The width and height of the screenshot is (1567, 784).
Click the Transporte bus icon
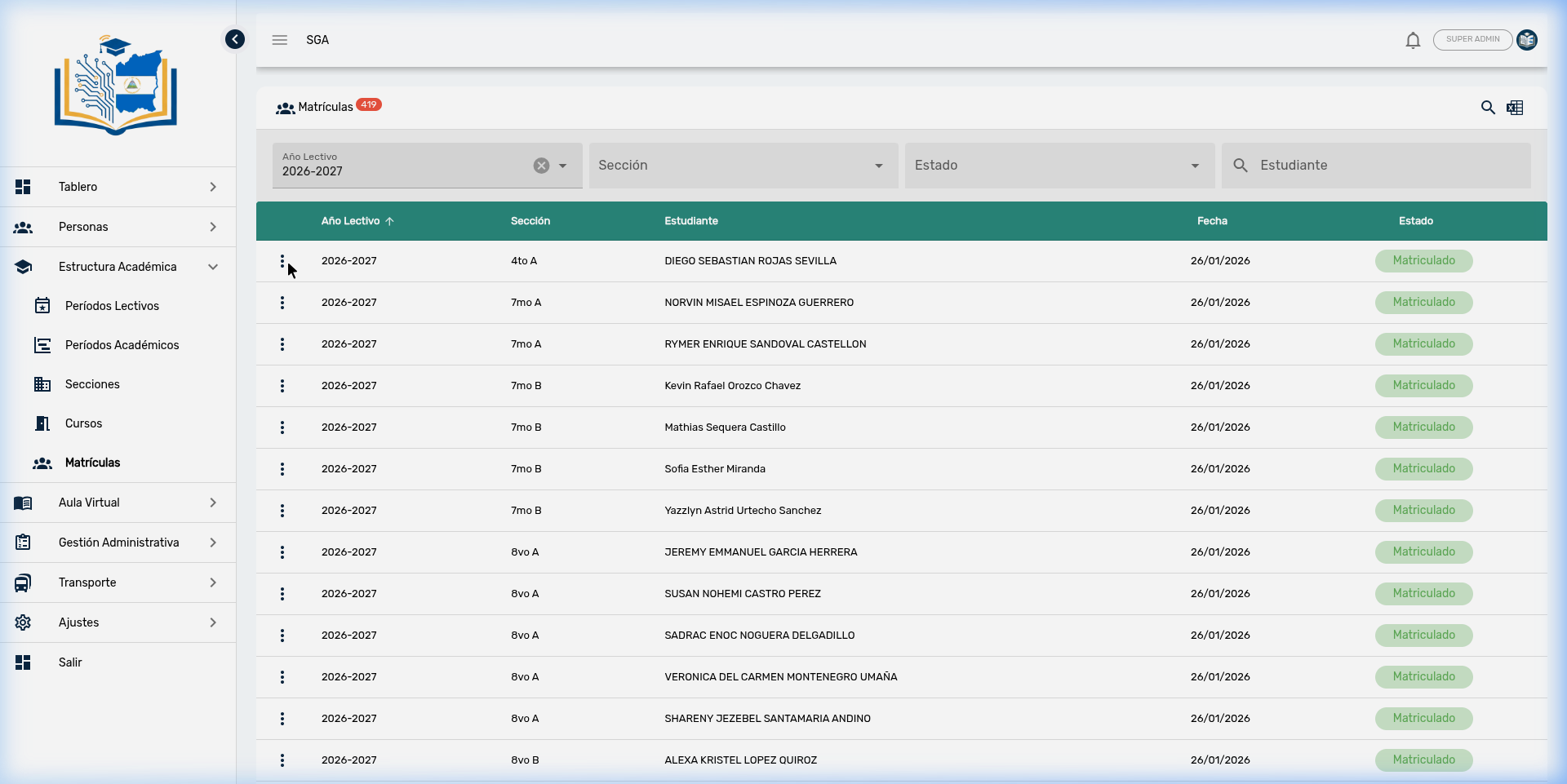(x=23, y=582)
